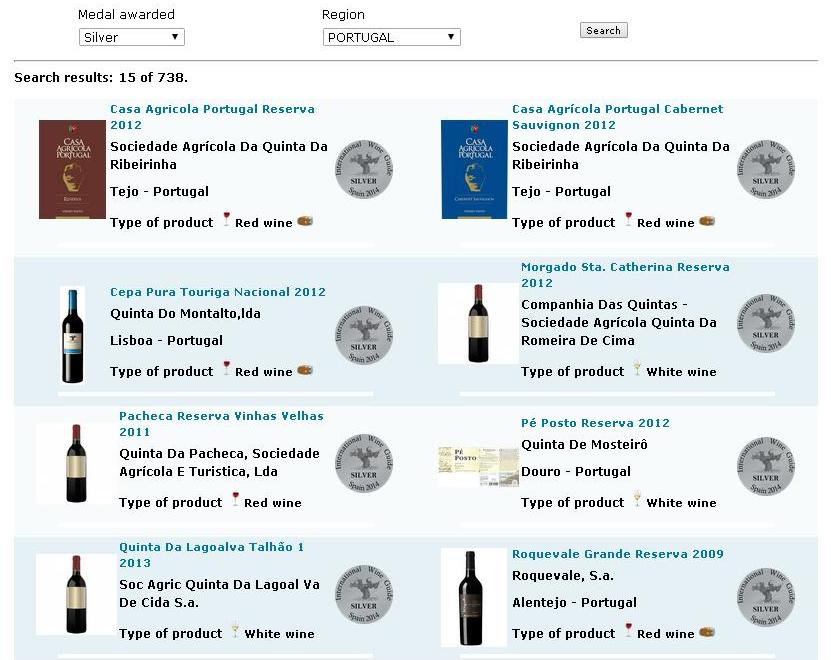Click red wine glass icon for Cepa Pura
Image resolution: width=831 pixels, height=660 pixels.
click(x=226, y=369)
